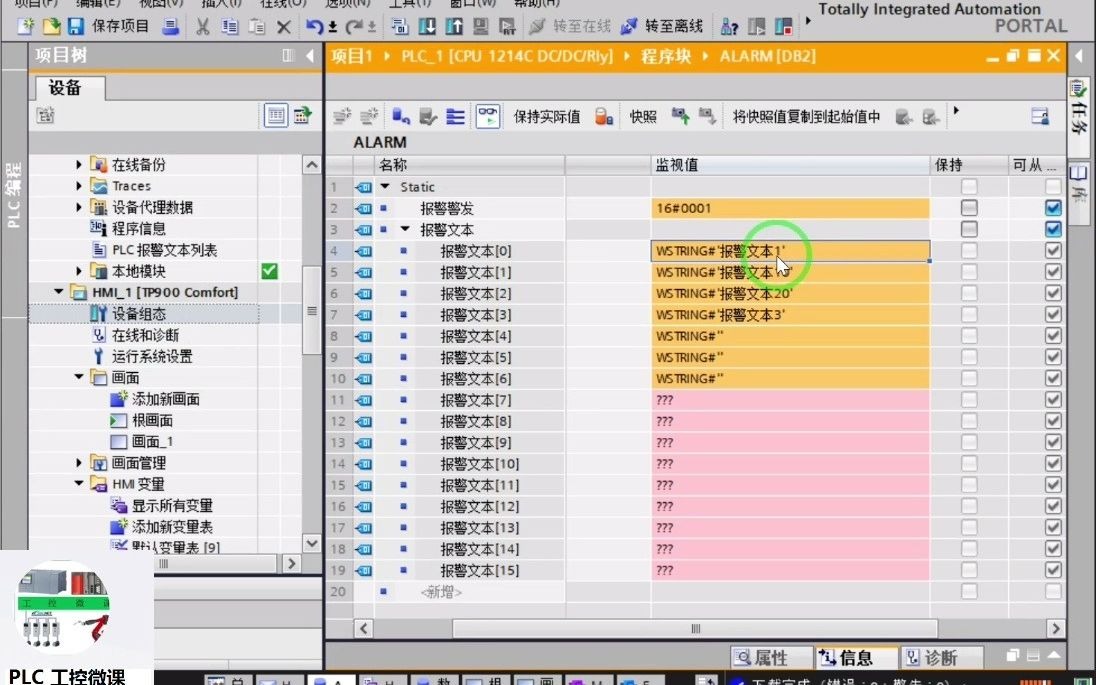Switch to the 信息 tab
This screenshot has height=685, width=1096.
855,657
